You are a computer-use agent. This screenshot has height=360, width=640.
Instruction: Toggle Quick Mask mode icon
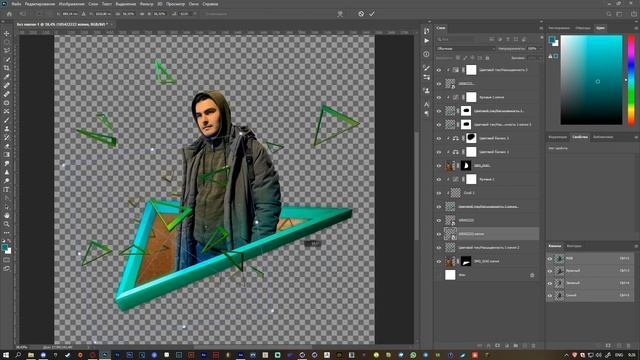7,260
